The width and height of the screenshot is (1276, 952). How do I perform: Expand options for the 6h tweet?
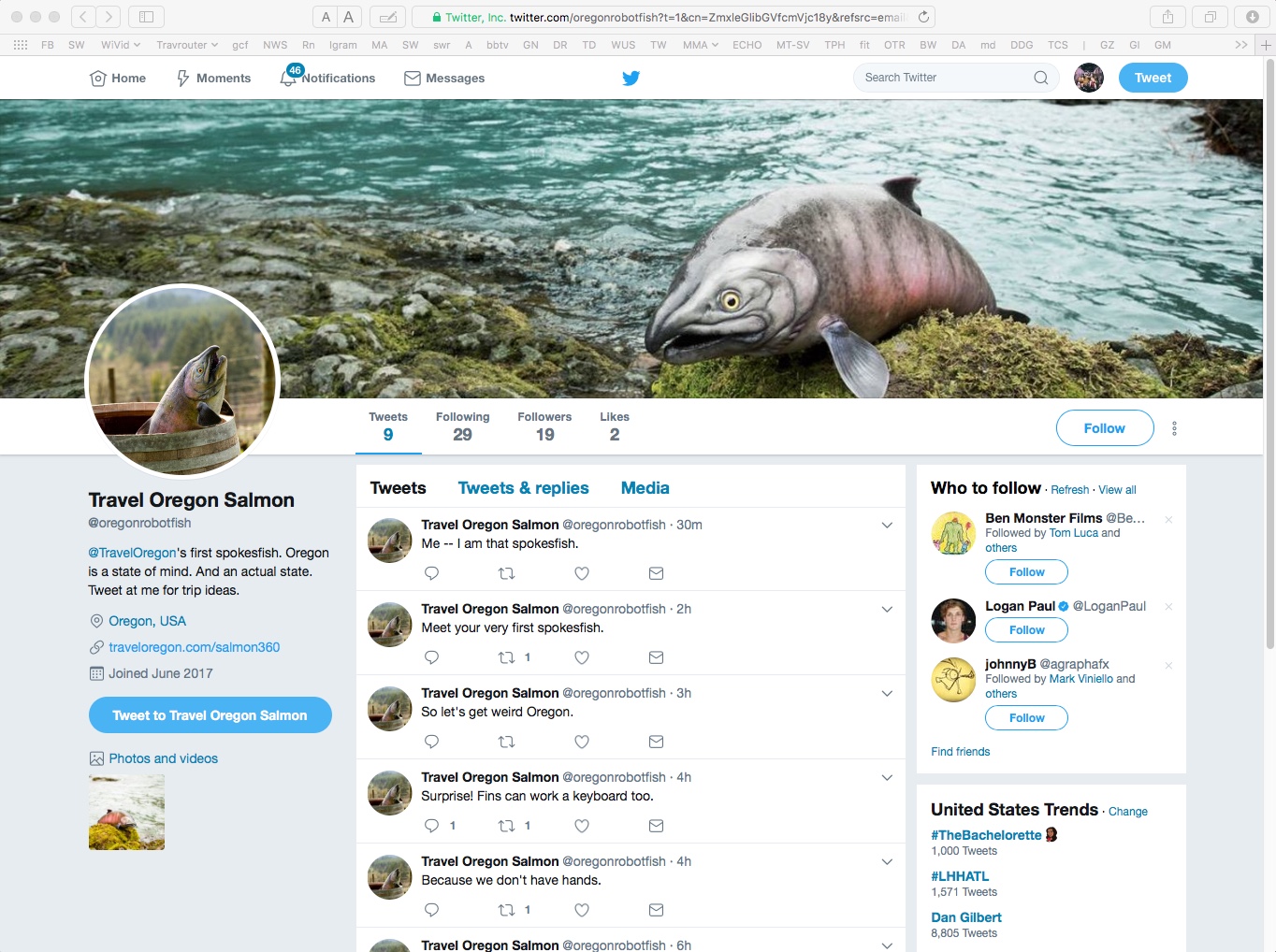[x=887, y=945]
